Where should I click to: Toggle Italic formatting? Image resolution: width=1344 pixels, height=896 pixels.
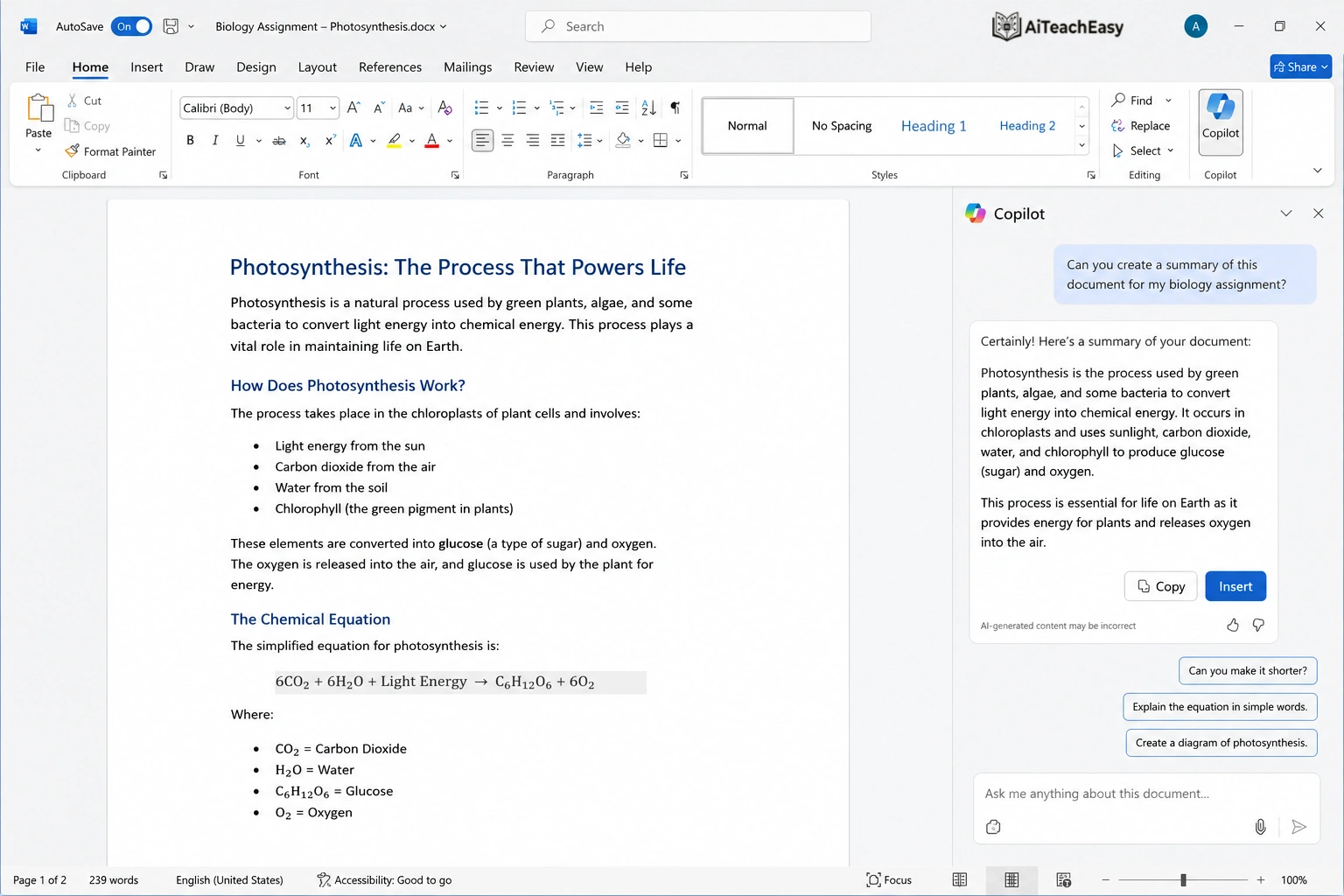pyautogui.click(x=215, y=141)
